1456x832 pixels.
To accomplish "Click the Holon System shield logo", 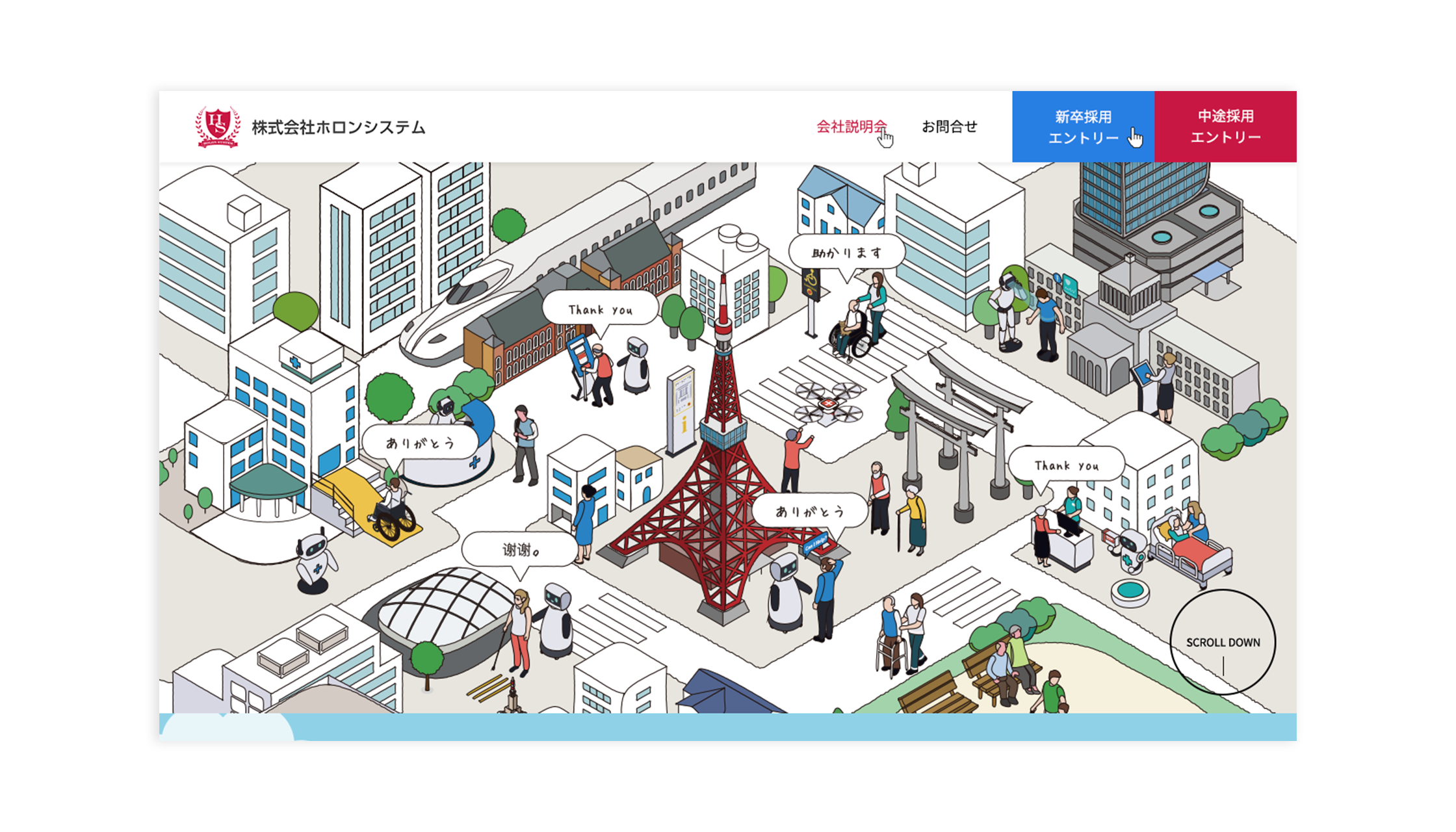I will coord(218,127).
